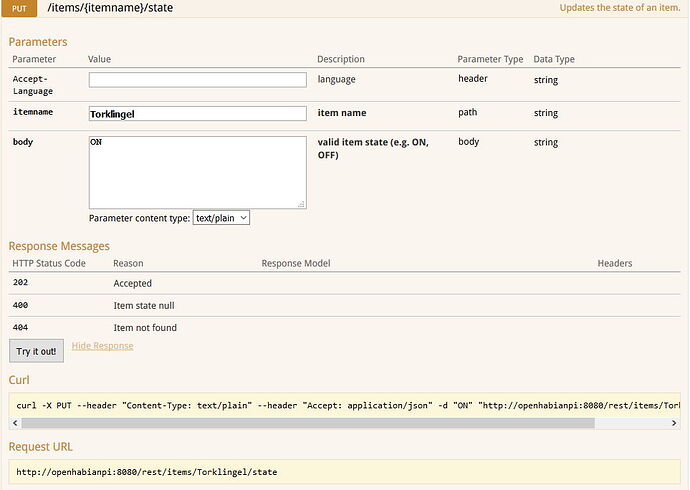Click the Response Messages heading

point(59,246)
